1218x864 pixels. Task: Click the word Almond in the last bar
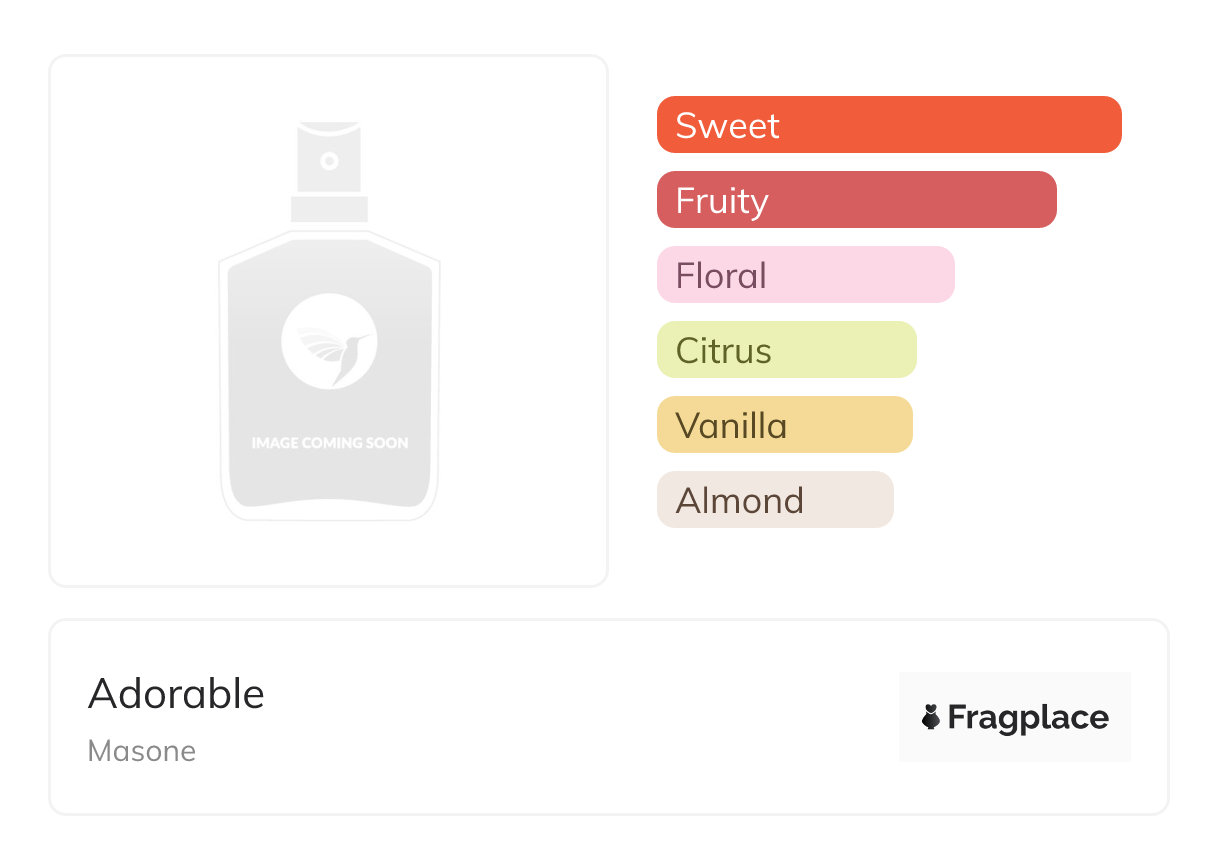click(740, 500)
